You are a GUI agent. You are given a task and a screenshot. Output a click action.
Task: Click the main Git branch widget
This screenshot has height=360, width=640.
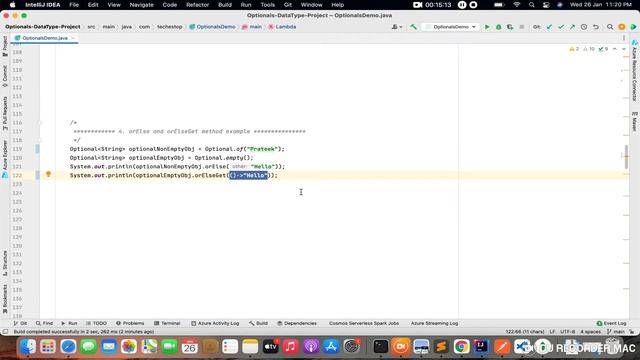[x=616, y=332]
